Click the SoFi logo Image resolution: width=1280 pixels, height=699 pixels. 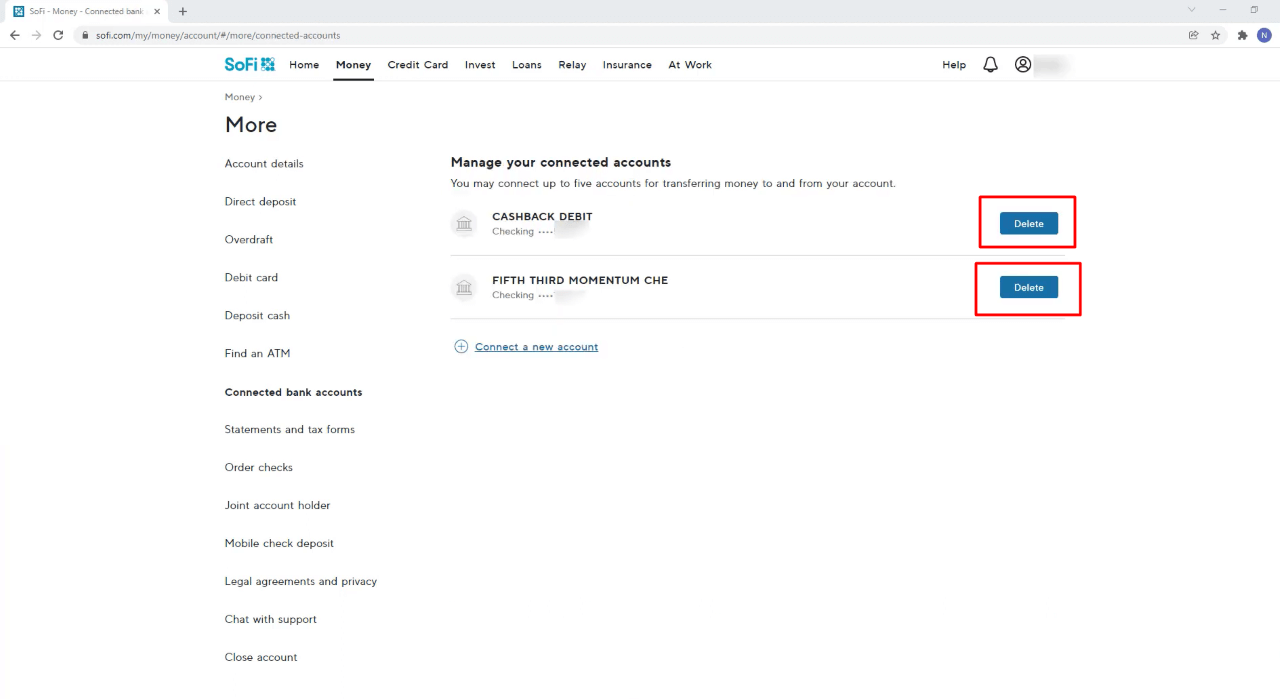pyautogui.click(x=249, y=64)
